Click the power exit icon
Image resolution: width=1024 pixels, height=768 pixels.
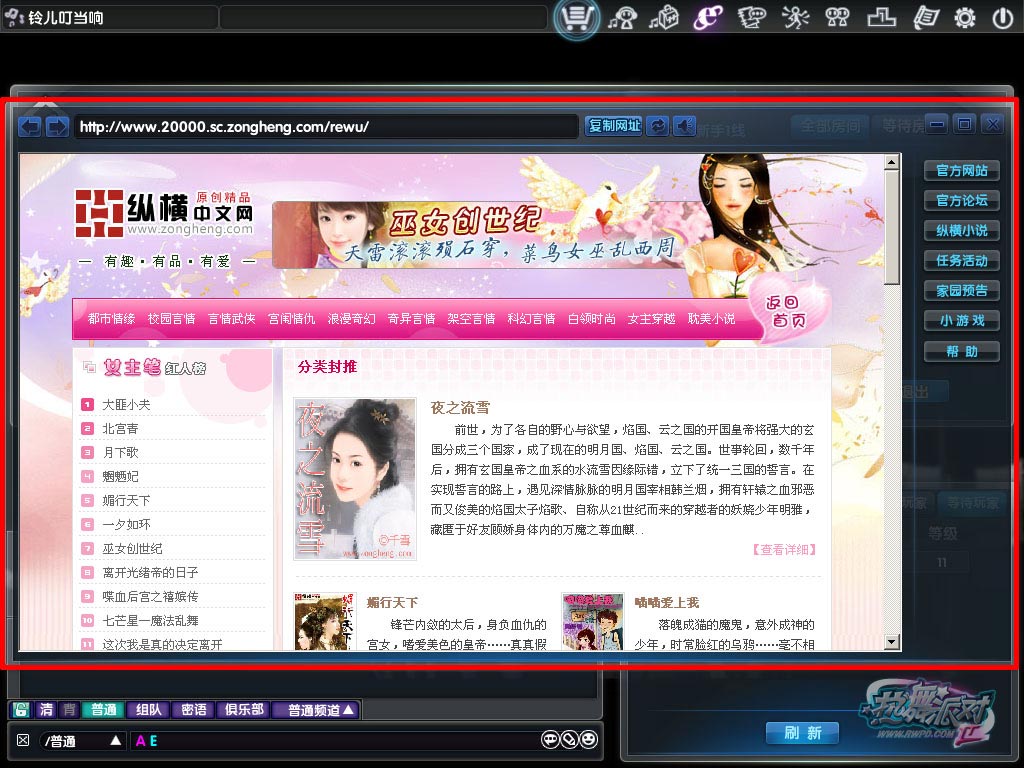point(1002,18)
